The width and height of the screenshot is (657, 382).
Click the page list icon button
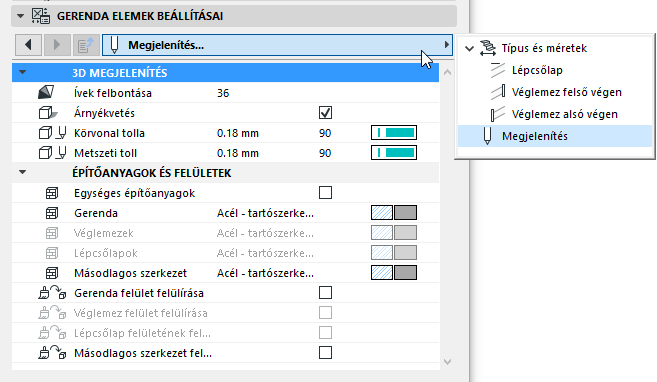click(x=86, y=45)
